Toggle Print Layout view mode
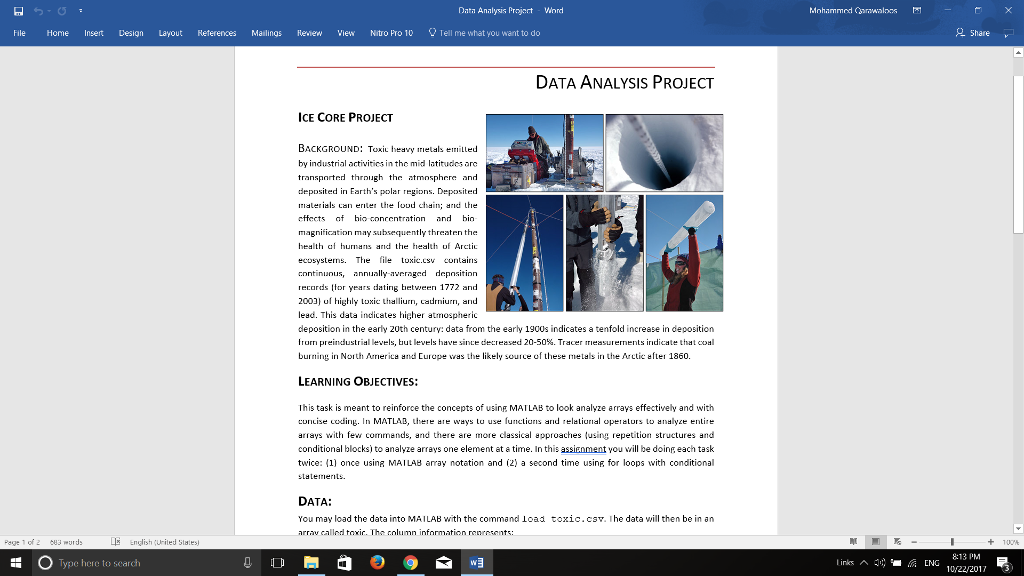The image size is (1024, 576). [x=876, y=540]
